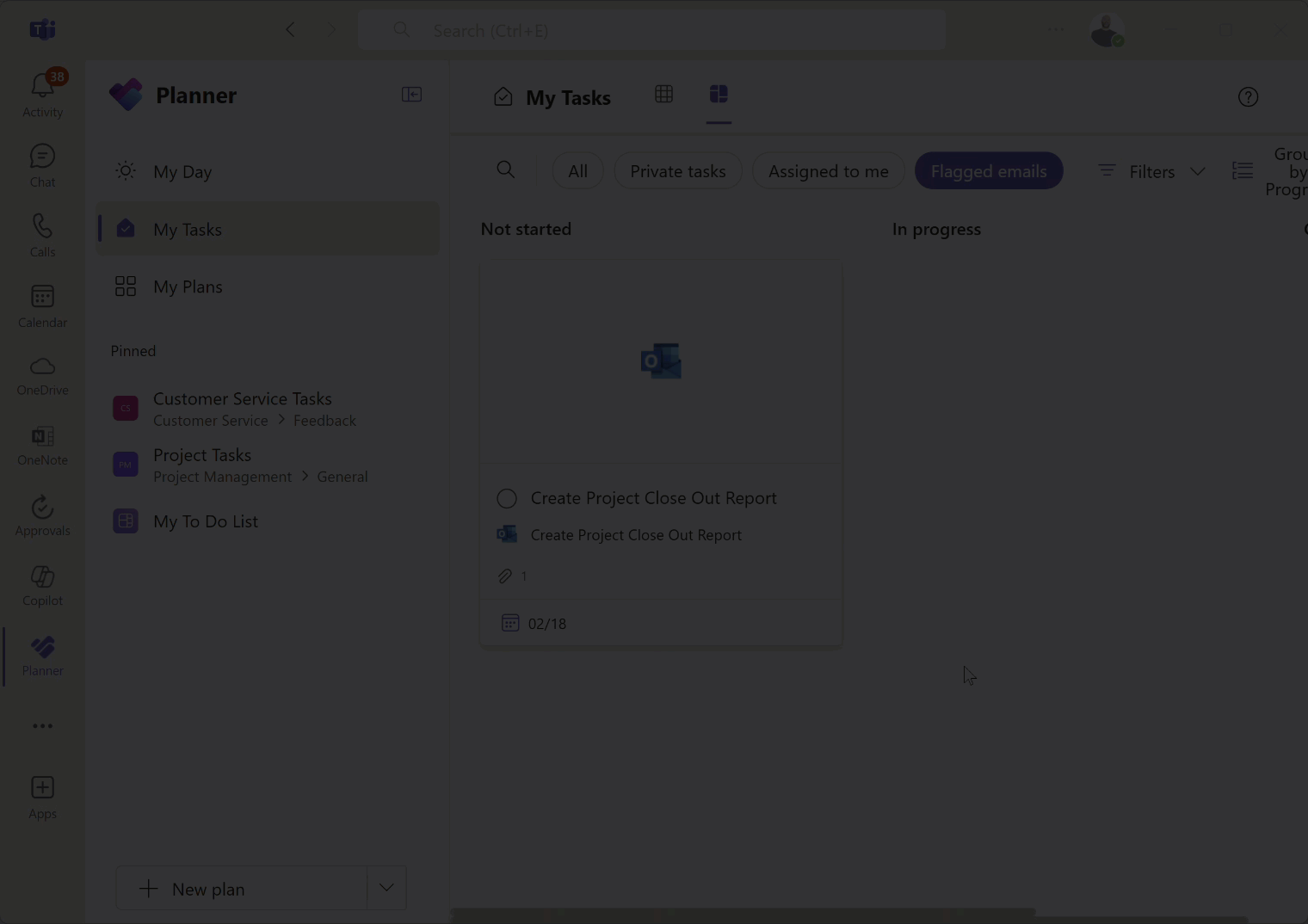Navigate forward with the forward arrow

coord(332,30)
